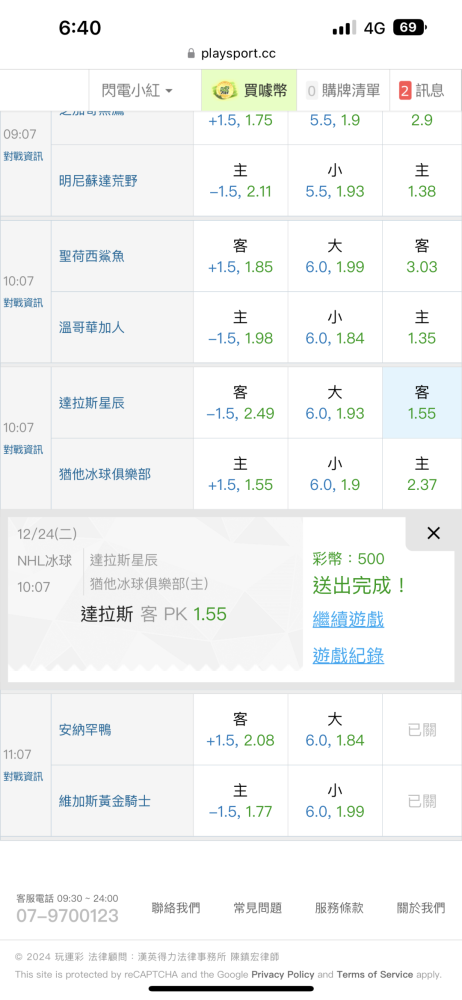Screen dimensions: 462x1000
Task: Expand the 閃電小紅 user dropdown
Action: 138,91
